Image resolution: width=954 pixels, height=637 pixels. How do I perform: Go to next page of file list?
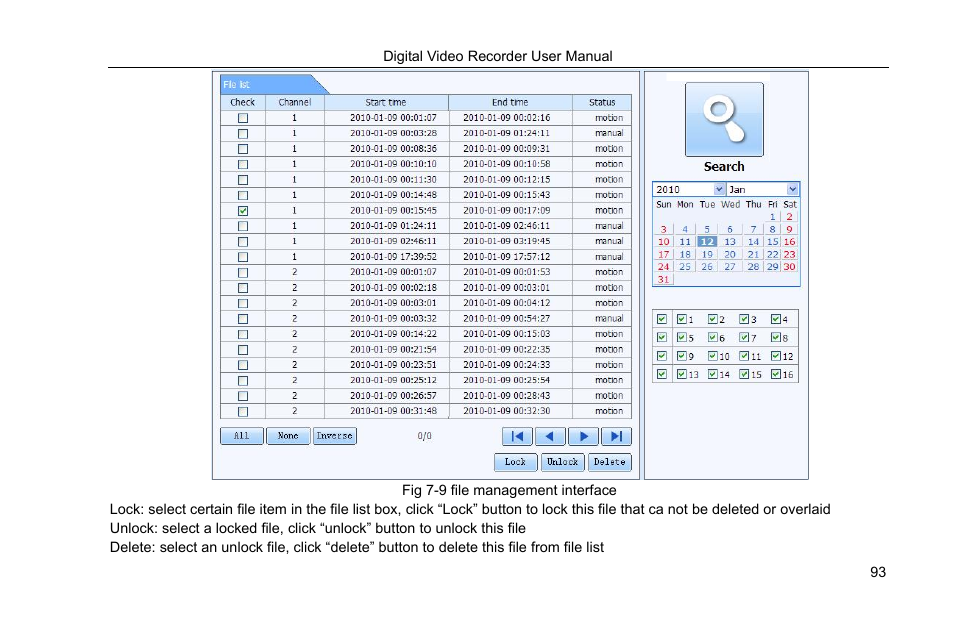(x=583, y=436)
